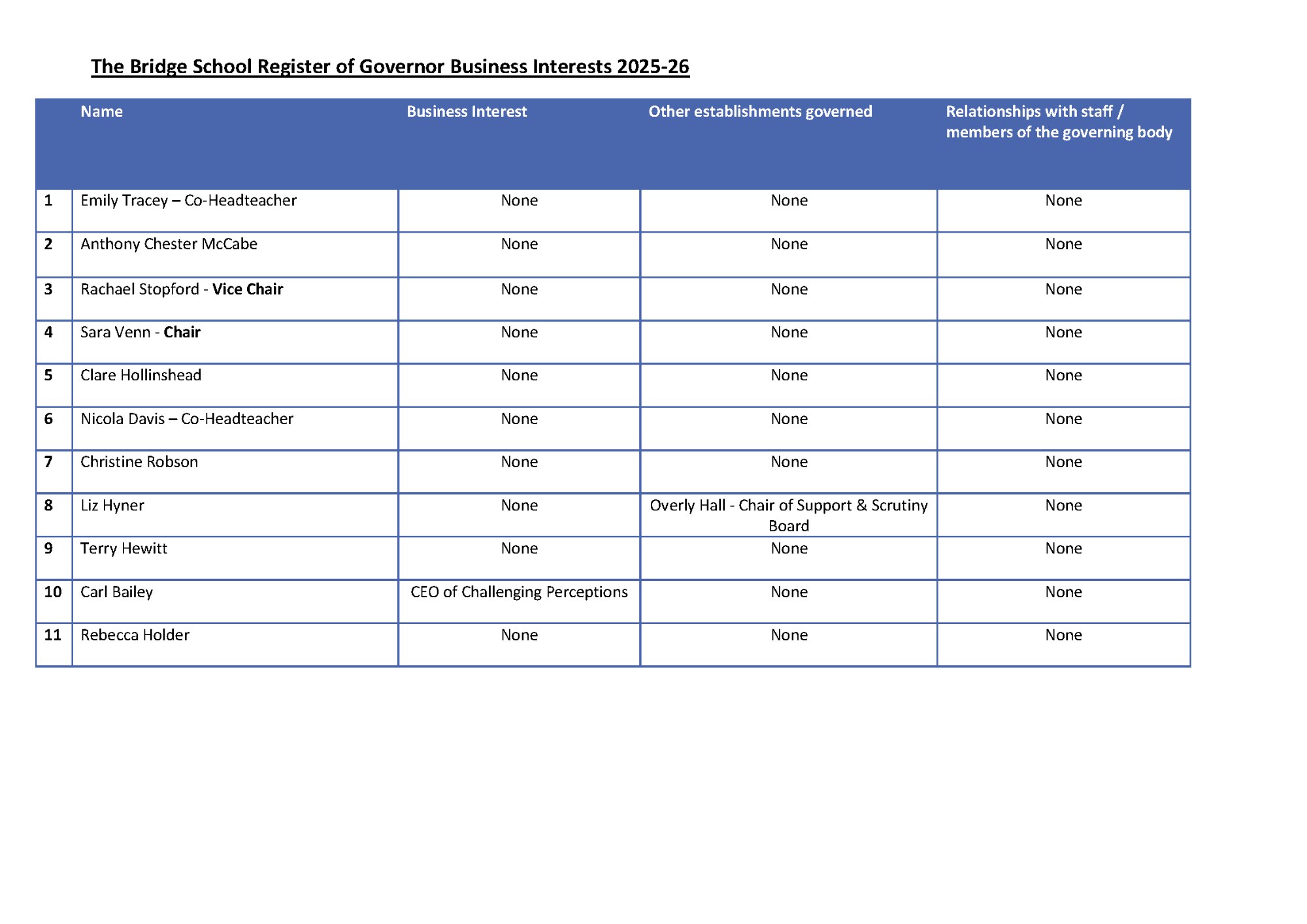Click Sara Venn Chair name cell
Viewport: 1307px width, 924px height.
pyautogui.click(x=141, y=332)
